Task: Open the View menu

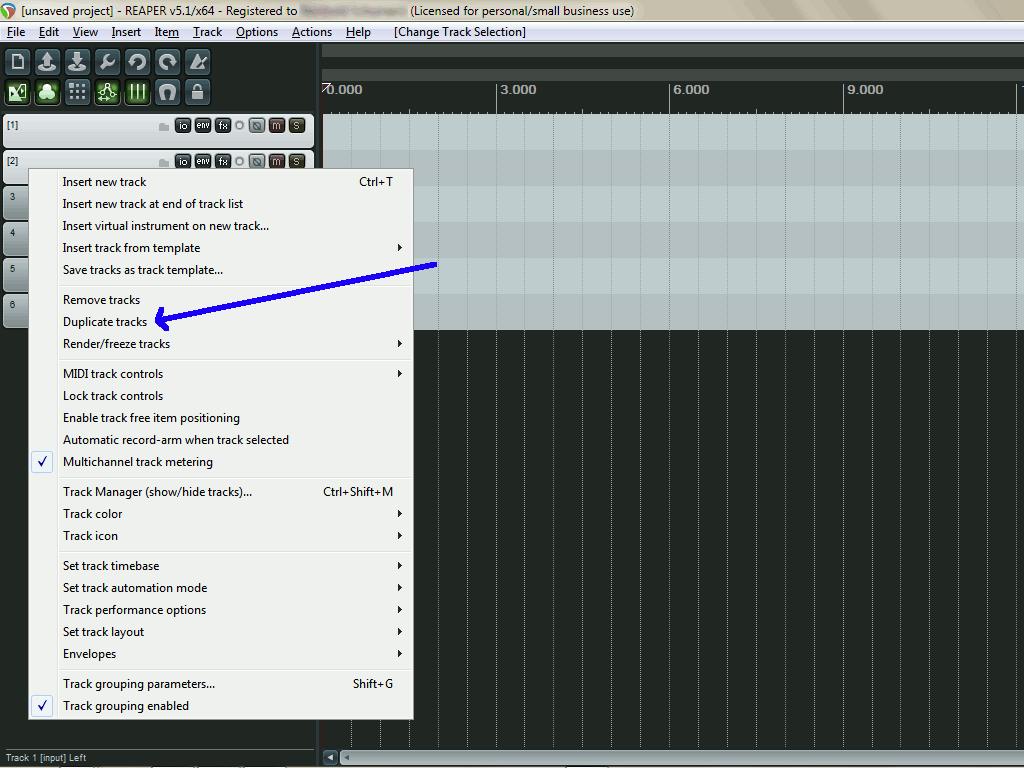Action: click(x=85, y=32)
